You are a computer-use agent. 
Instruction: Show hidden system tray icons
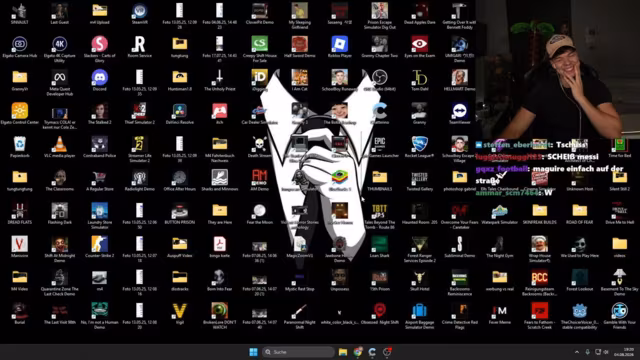(577, 352)
